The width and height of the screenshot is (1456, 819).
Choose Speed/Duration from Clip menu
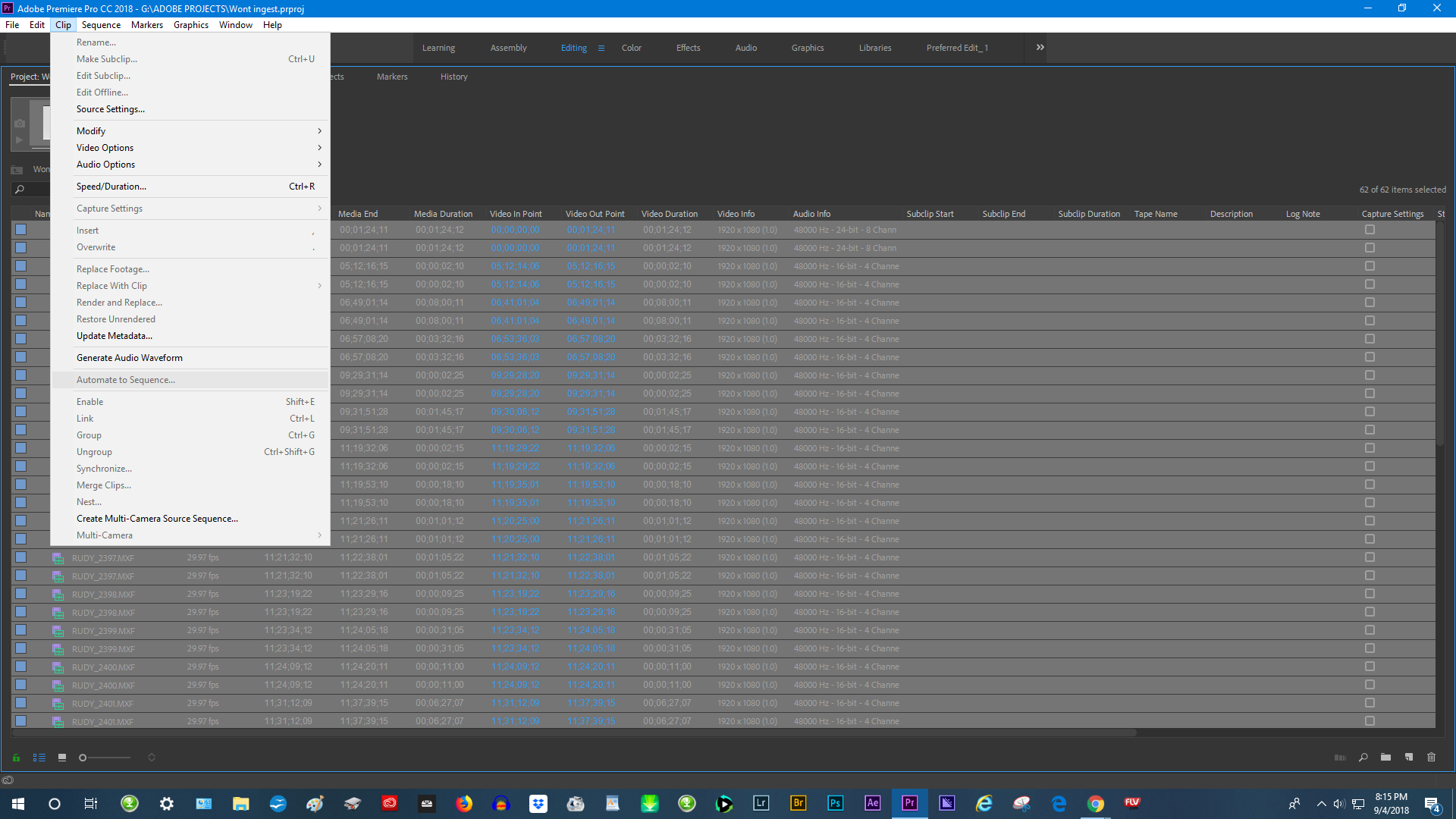[190, 187]
